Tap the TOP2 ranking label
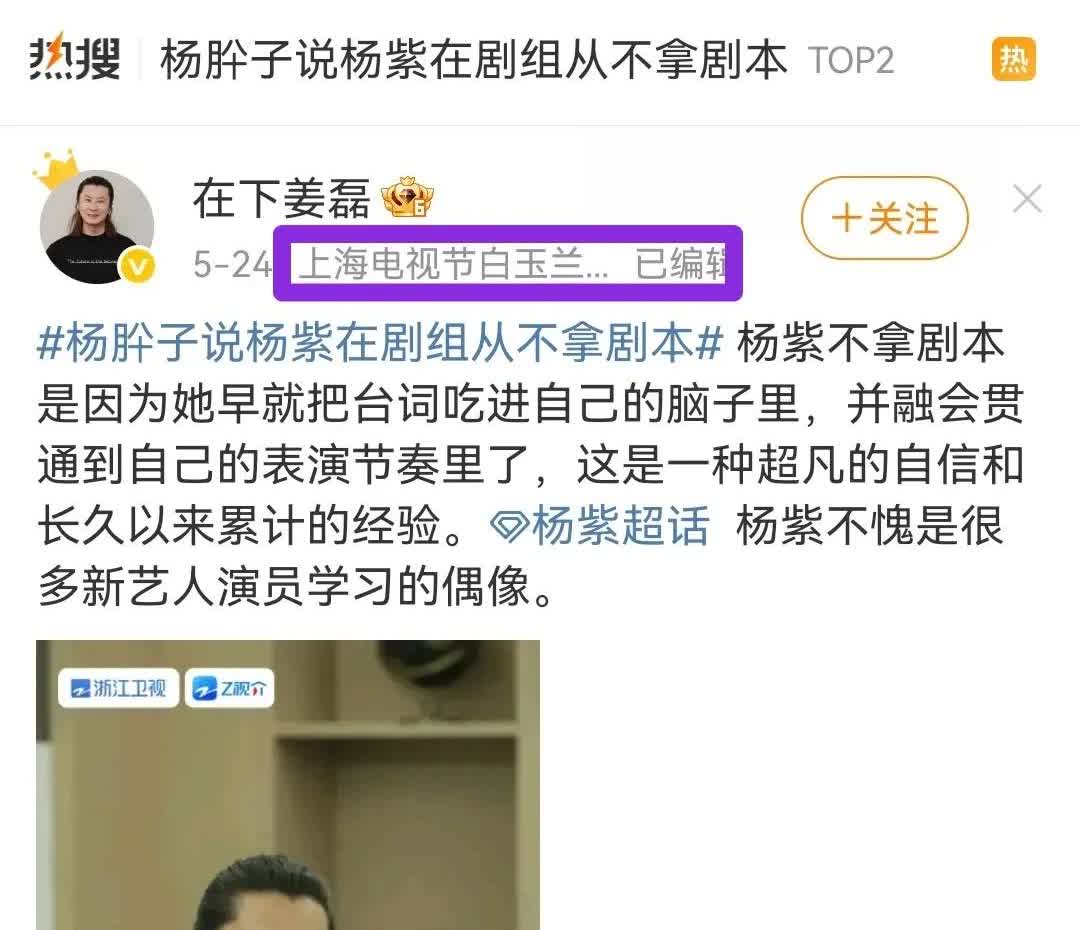 coord(851,61)
